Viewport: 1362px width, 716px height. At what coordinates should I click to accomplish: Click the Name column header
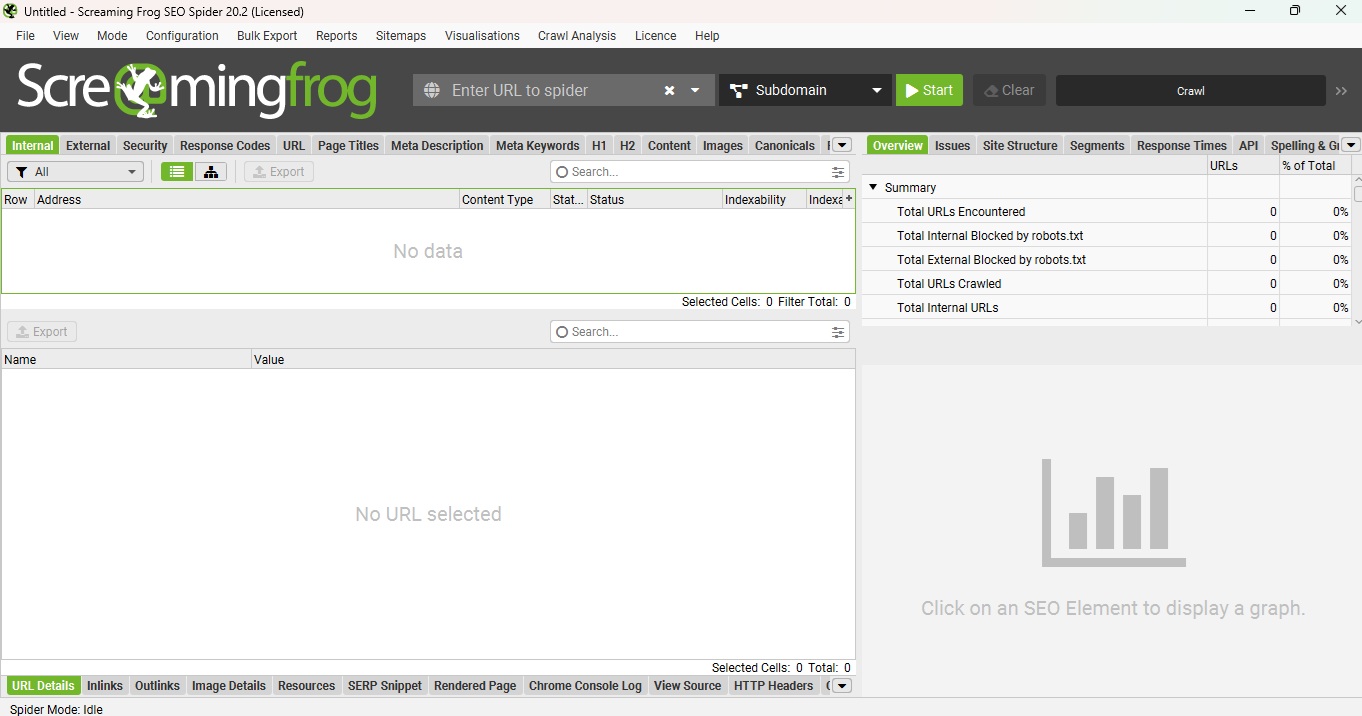pyautogui.click(x=126, y=360)
